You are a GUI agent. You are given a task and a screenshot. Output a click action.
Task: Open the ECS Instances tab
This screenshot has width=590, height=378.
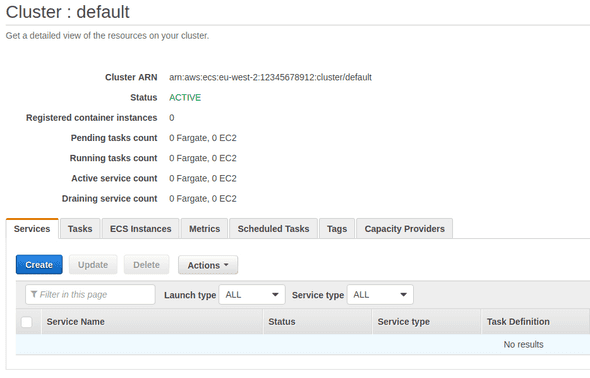click(x=141, y=229)
